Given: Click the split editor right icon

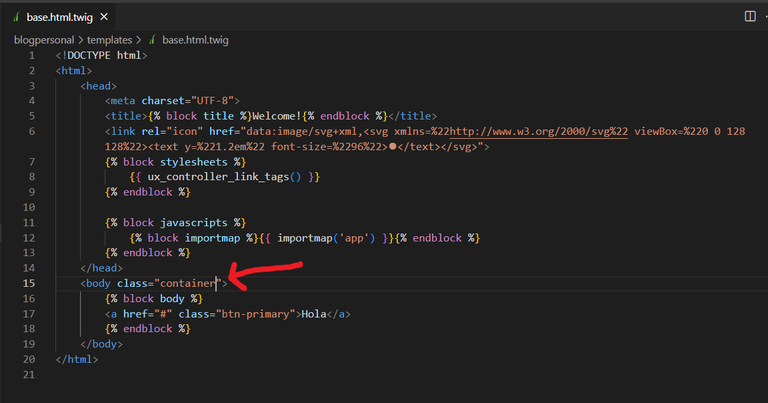Looking at the screenshot, I should (x=750, y=16).
